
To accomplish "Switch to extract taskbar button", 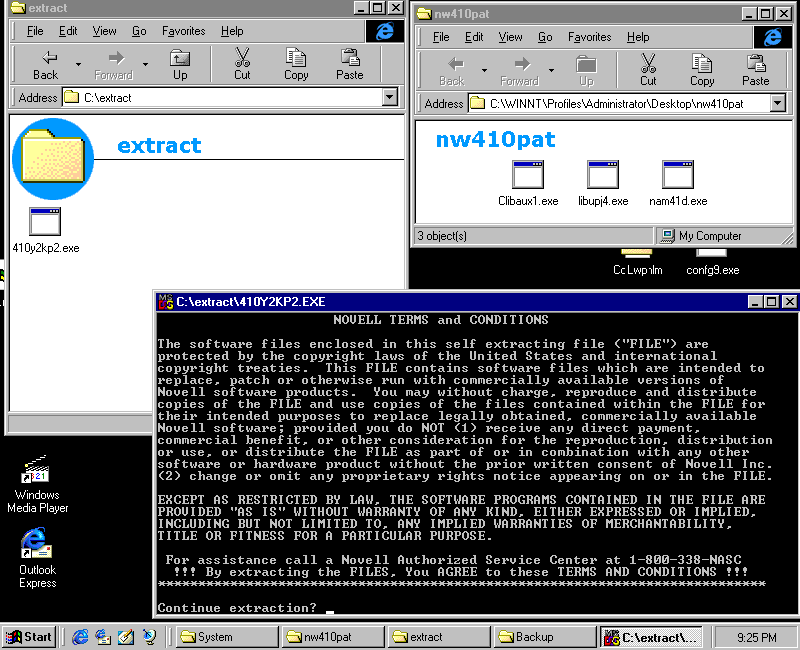I will 439,637.
